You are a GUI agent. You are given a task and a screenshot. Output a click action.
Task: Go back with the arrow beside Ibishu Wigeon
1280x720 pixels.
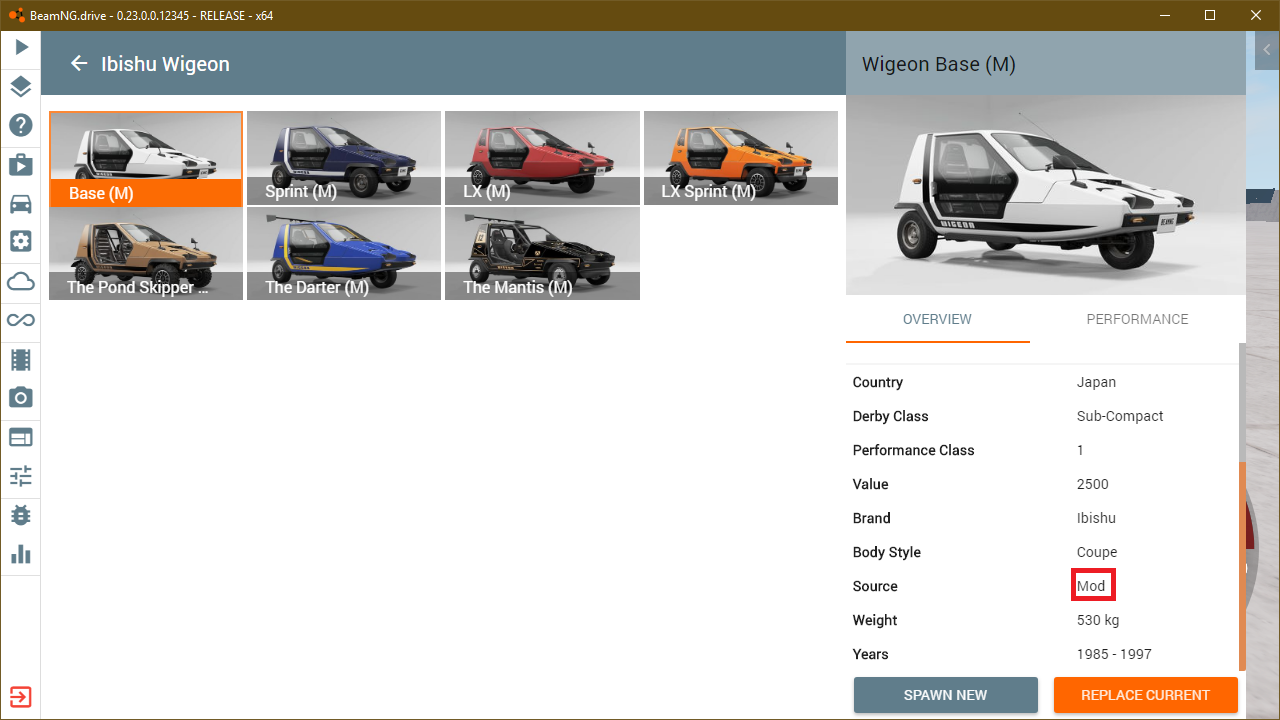coord(79,64)
